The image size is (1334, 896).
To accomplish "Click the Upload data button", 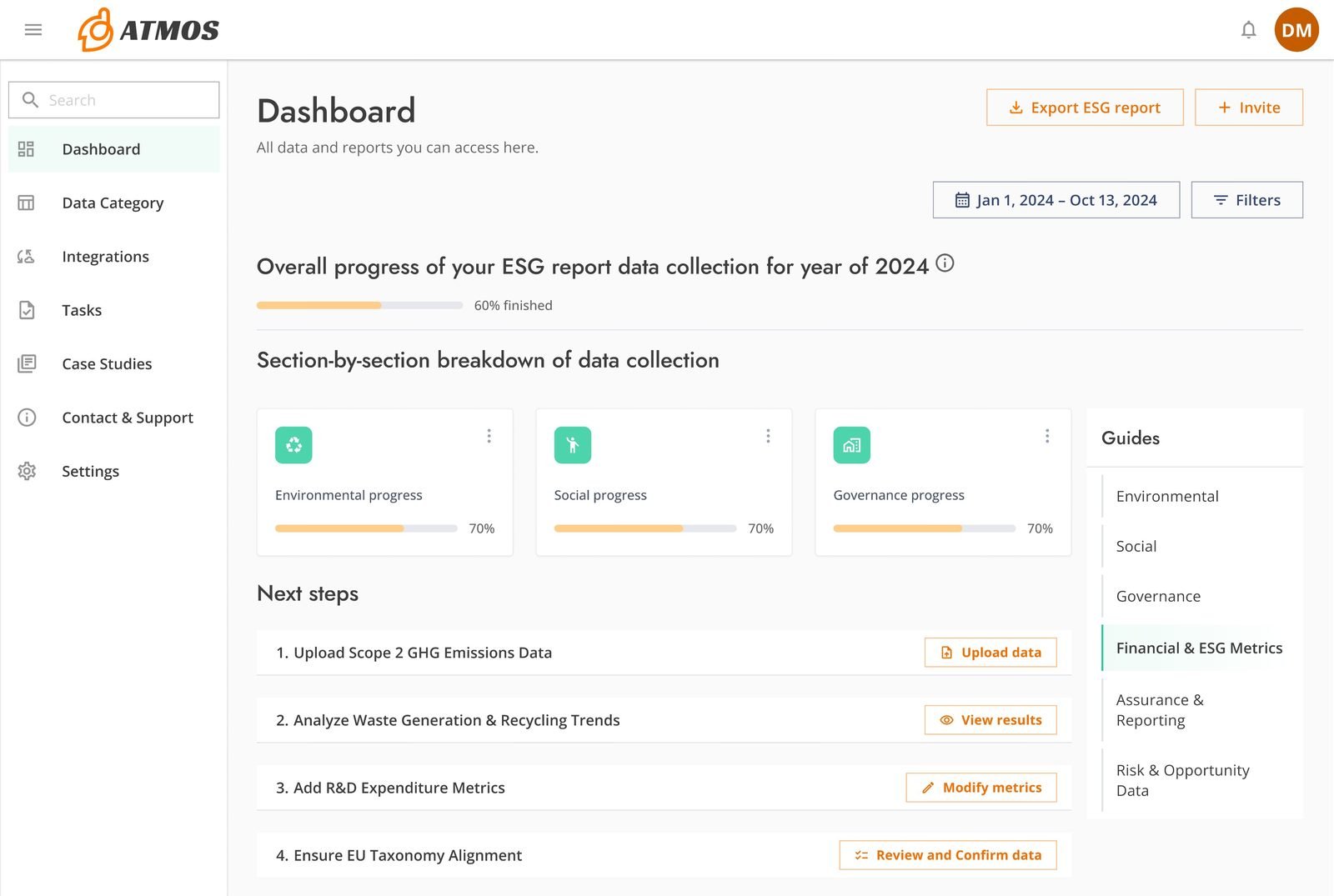I will (990, 653).
